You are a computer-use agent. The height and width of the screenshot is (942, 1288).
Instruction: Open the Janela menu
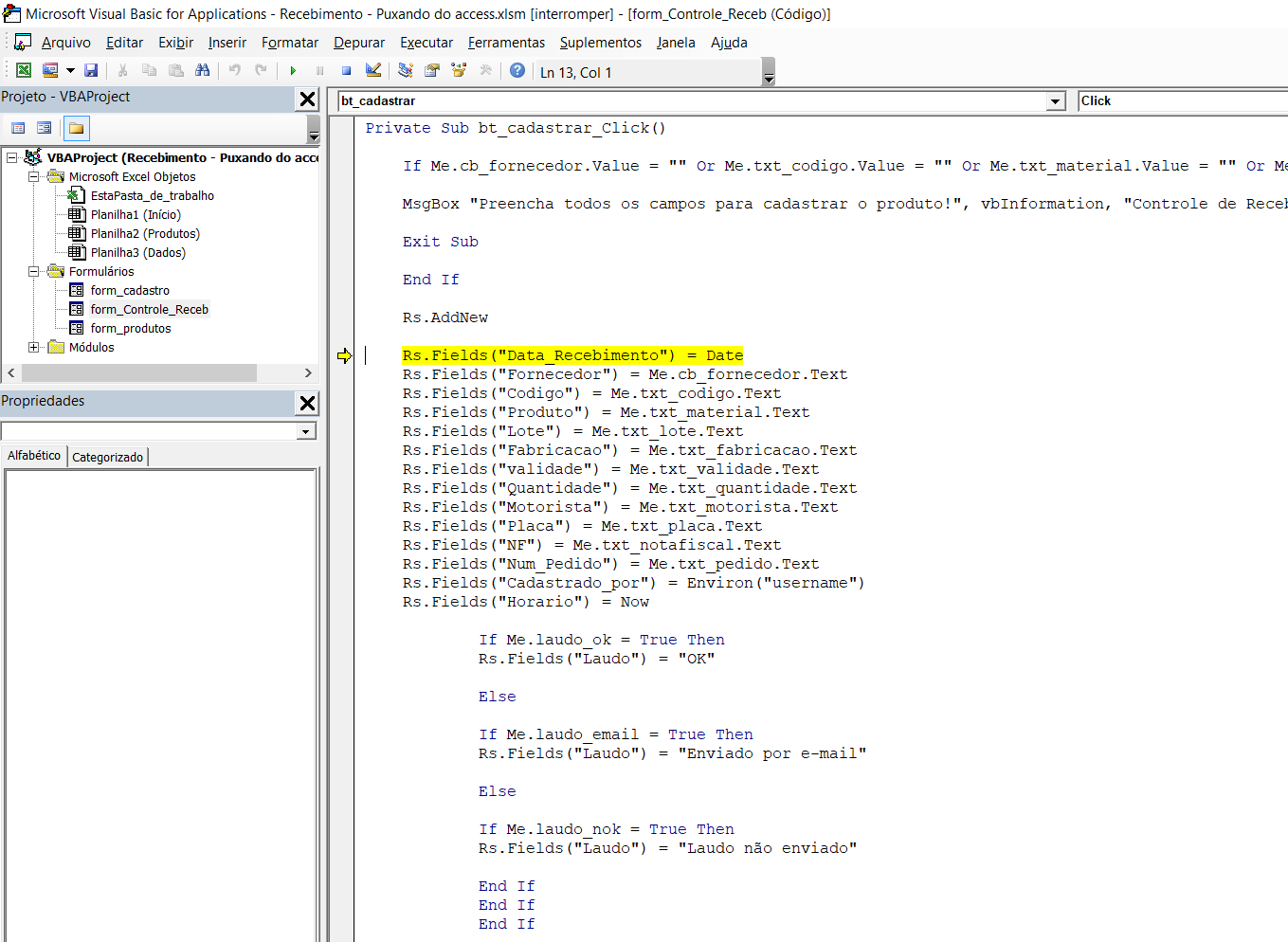(676, 43)
